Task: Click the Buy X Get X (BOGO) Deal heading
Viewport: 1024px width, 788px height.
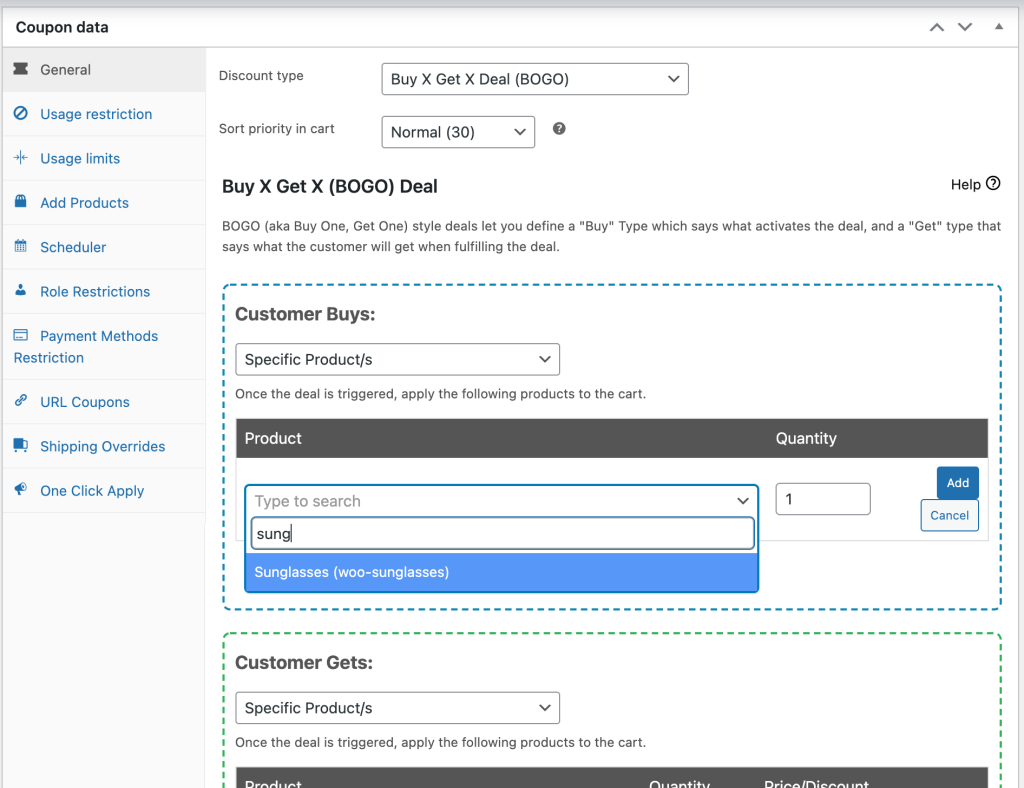Action: [x=330, y=187]
